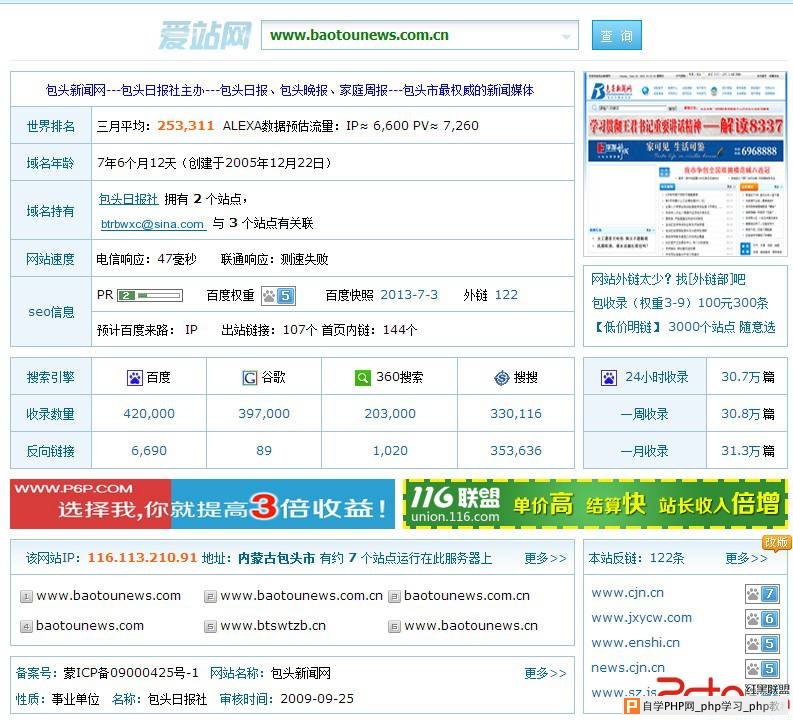Click the 改版 corner badge
Screen dimensions: 793x720
pyautogui.click(x=777, y=543)
